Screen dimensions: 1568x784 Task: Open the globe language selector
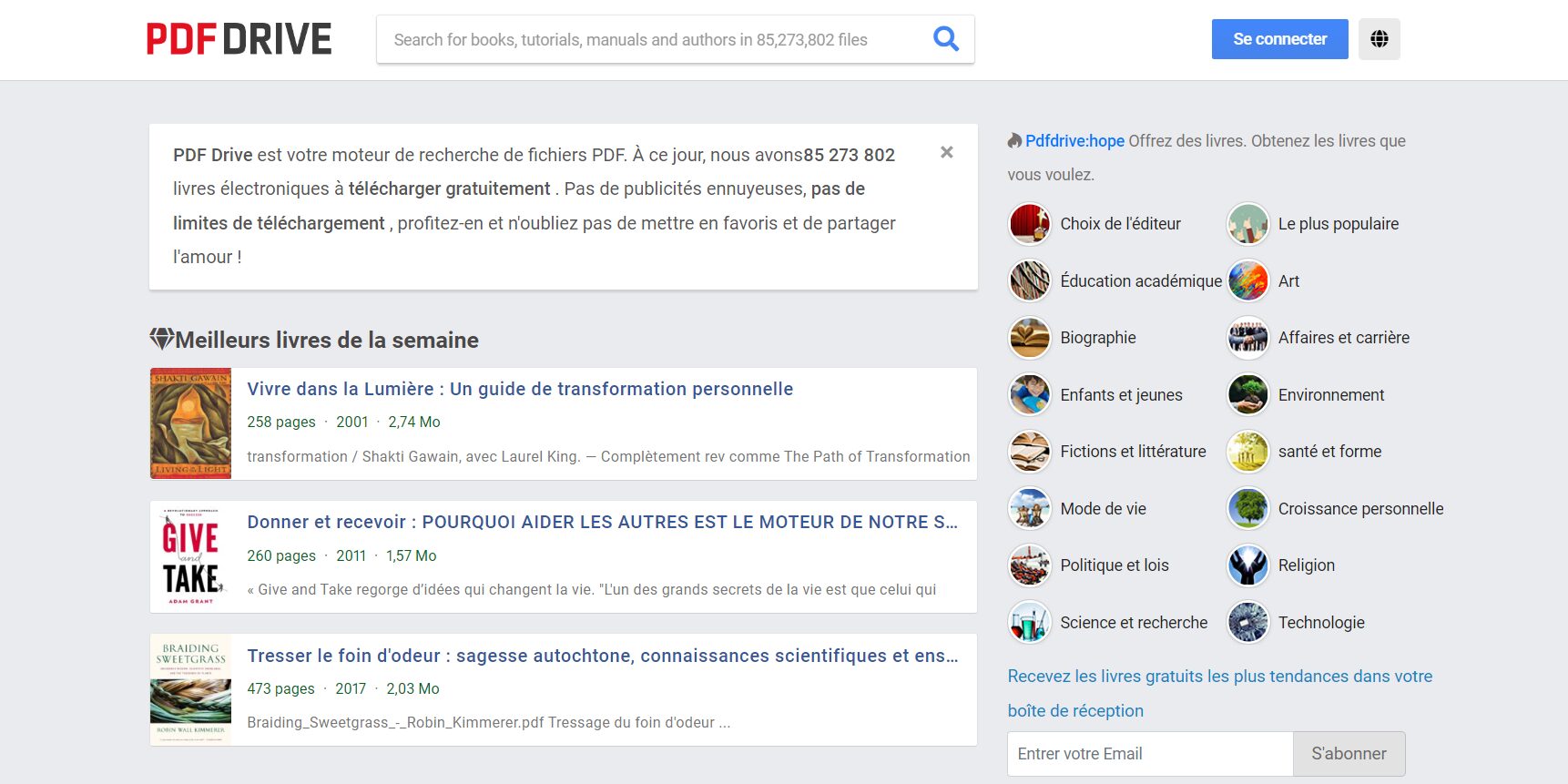[1379, 39]
